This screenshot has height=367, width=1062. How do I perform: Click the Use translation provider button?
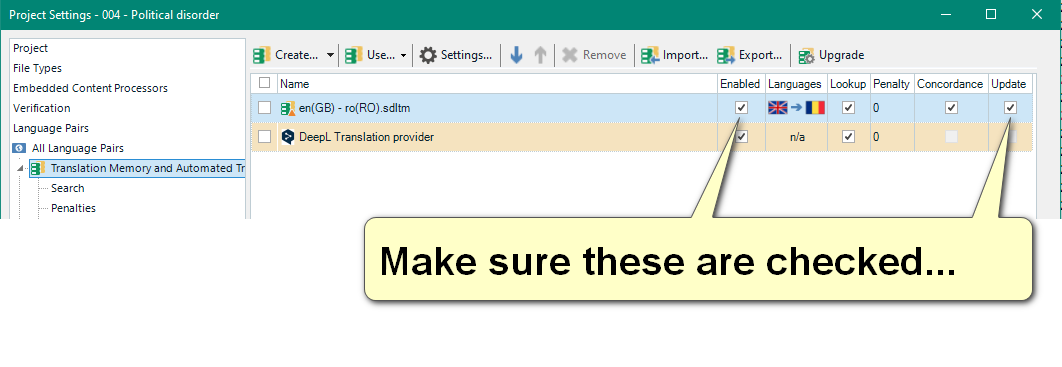370,56
